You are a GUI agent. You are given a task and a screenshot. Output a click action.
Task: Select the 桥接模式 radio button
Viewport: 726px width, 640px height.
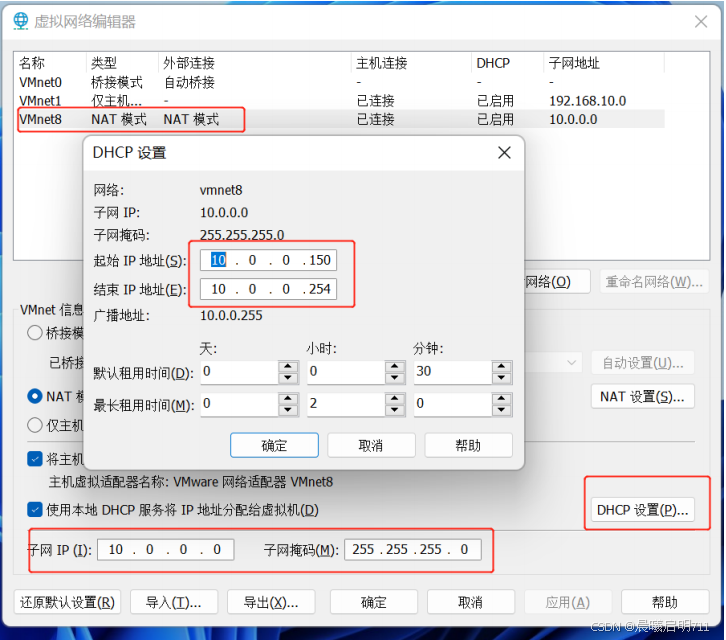tap(35, 333)
